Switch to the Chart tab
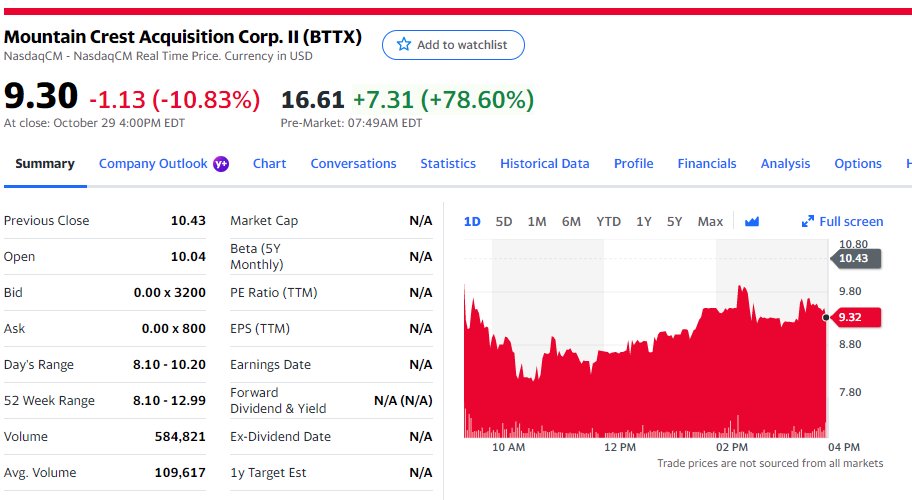 (269, 164)
